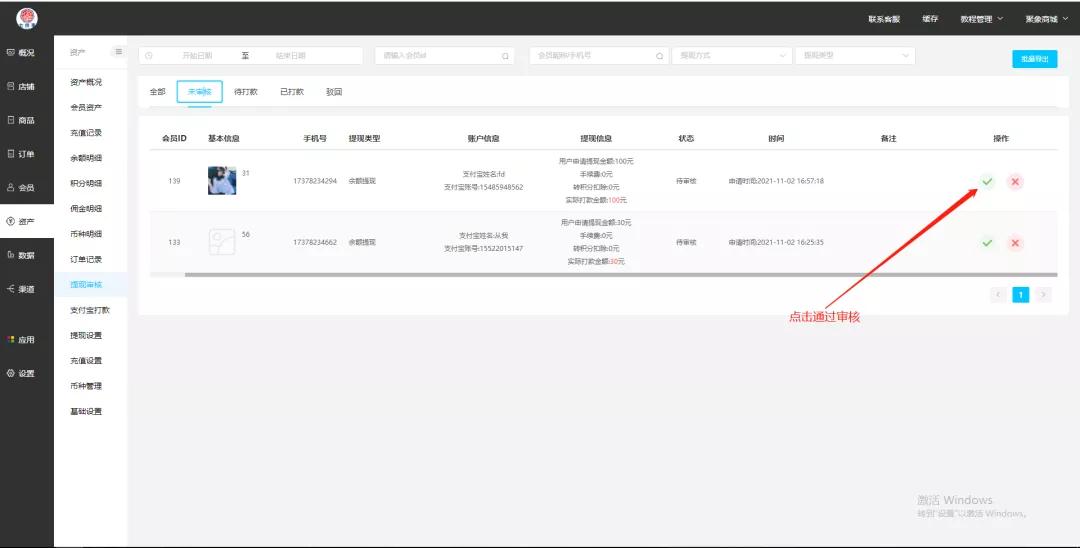Open 佣金明细 in the submenu
Image resolution: width=1080 pixels, height=548 pixels.
86,209
